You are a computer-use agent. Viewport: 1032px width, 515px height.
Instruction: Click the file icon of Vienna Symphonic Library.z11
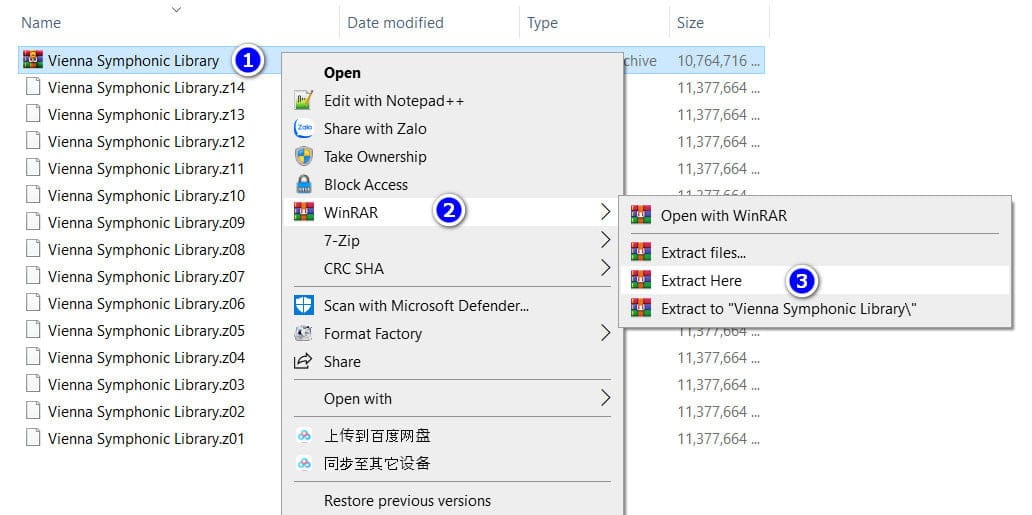click(x=33, y=168)
